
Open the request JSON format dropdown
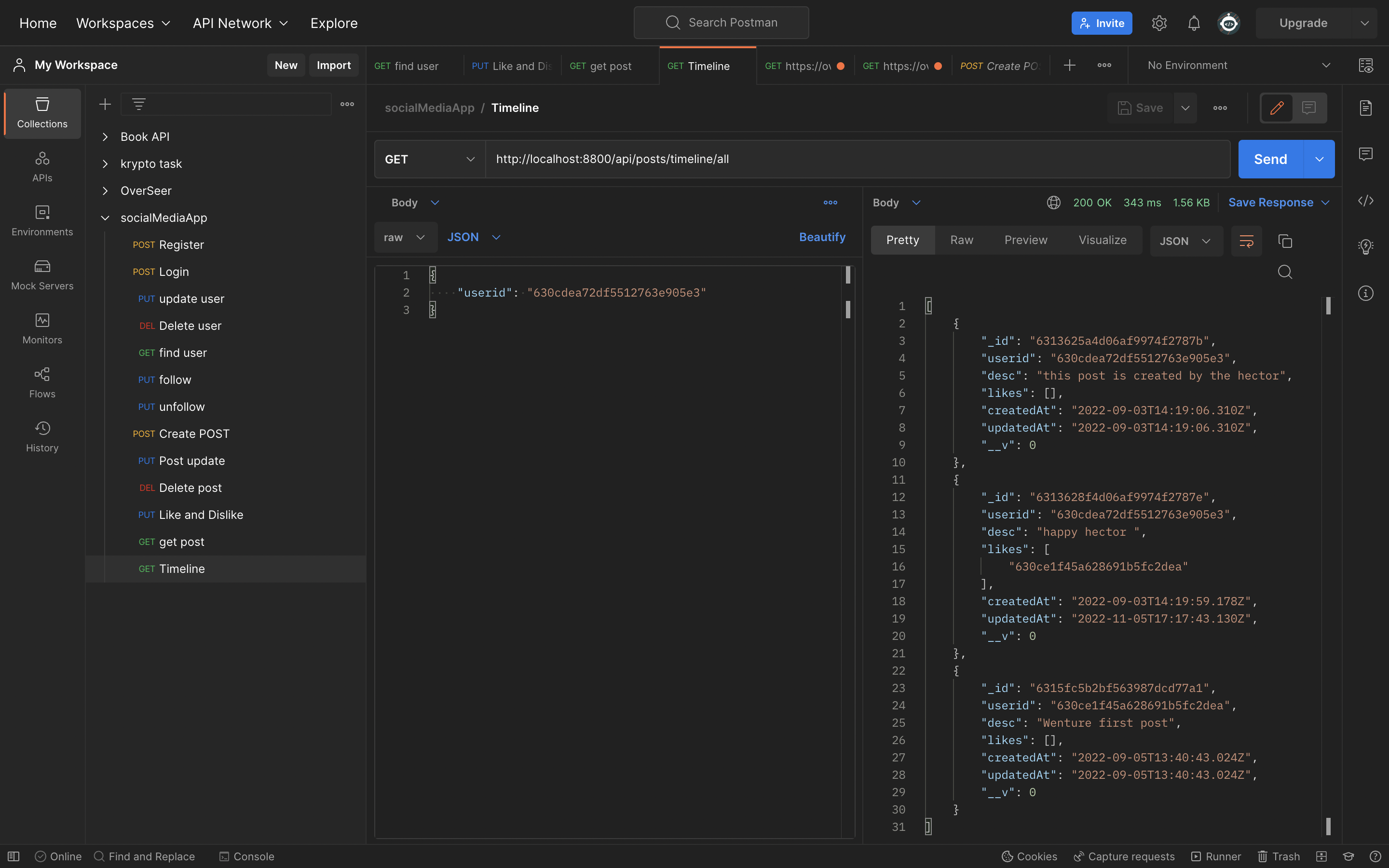click(x=474, y=237)
